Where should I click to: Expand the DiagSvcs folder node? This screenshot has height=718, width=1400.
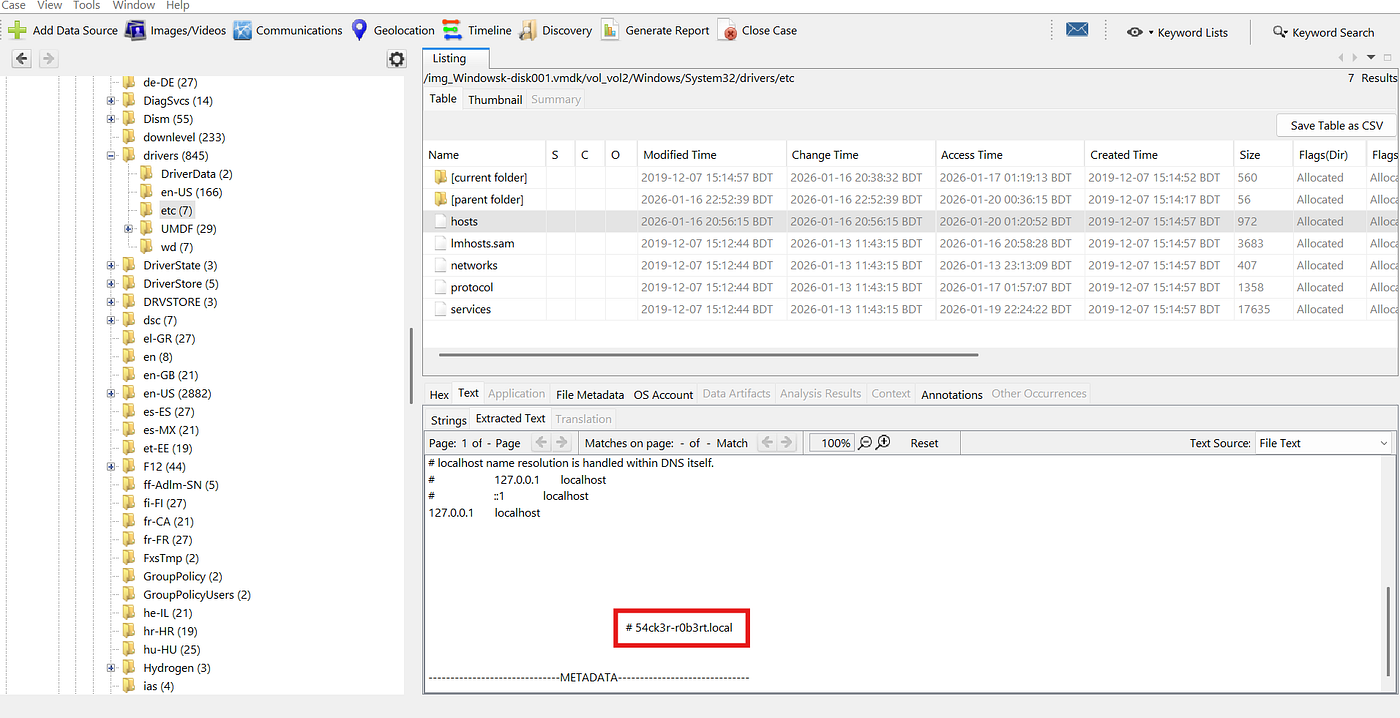[x=112, y=101]
